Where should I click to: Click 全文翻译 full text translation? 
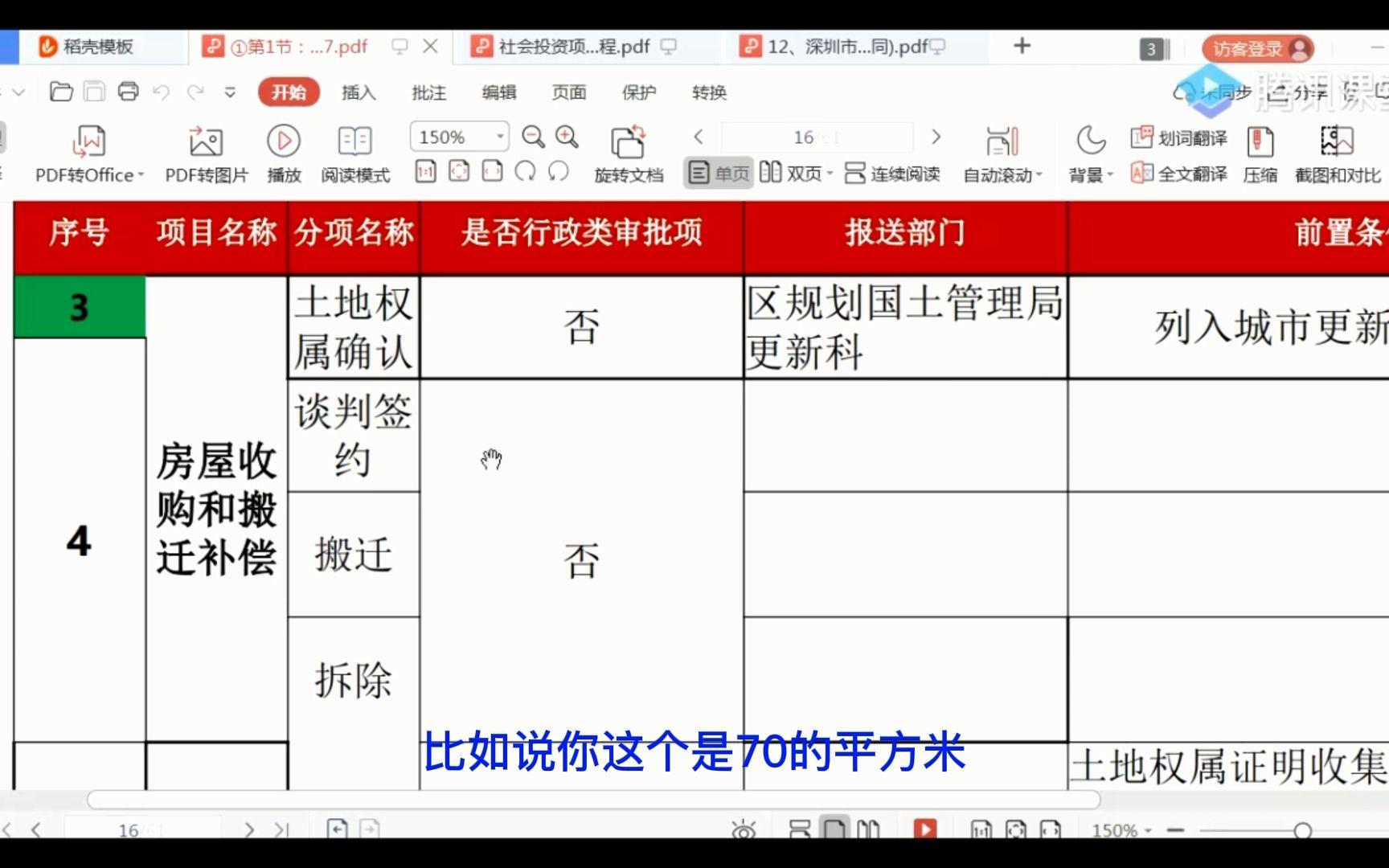pyautogui.click(x=1178, y=173)
